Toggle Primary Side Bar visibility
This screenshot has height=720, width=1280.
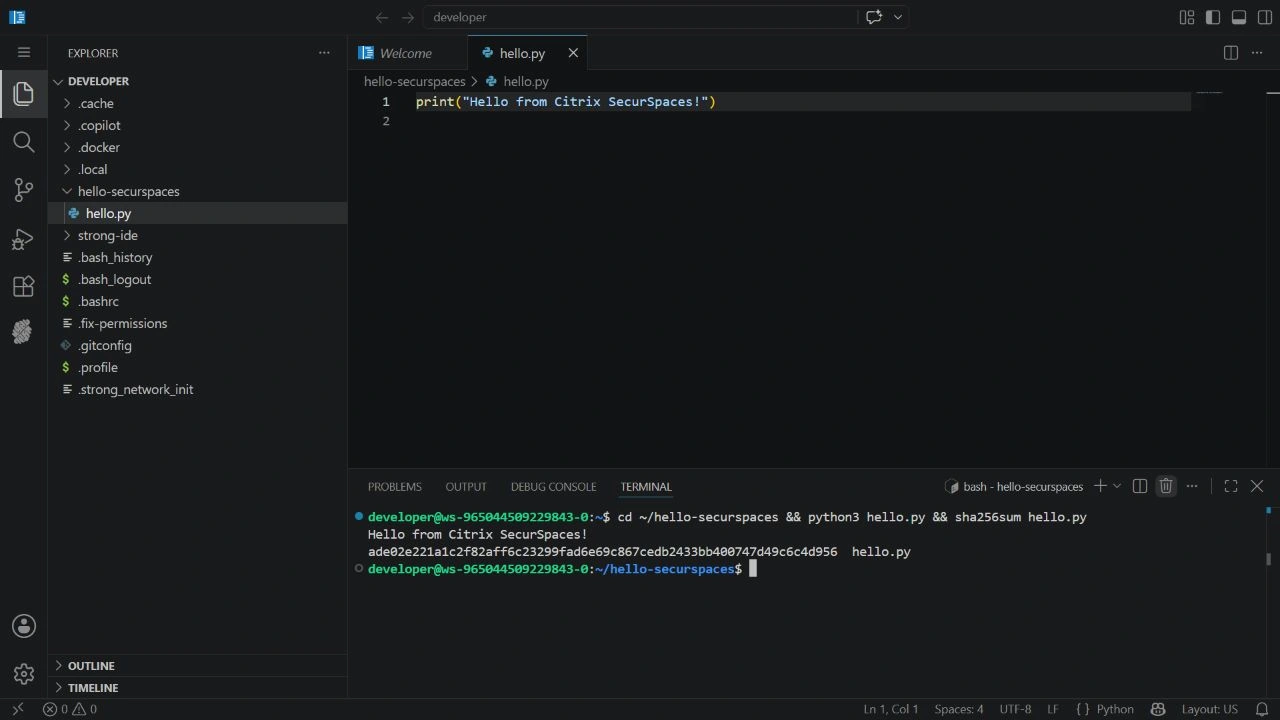1213,17
